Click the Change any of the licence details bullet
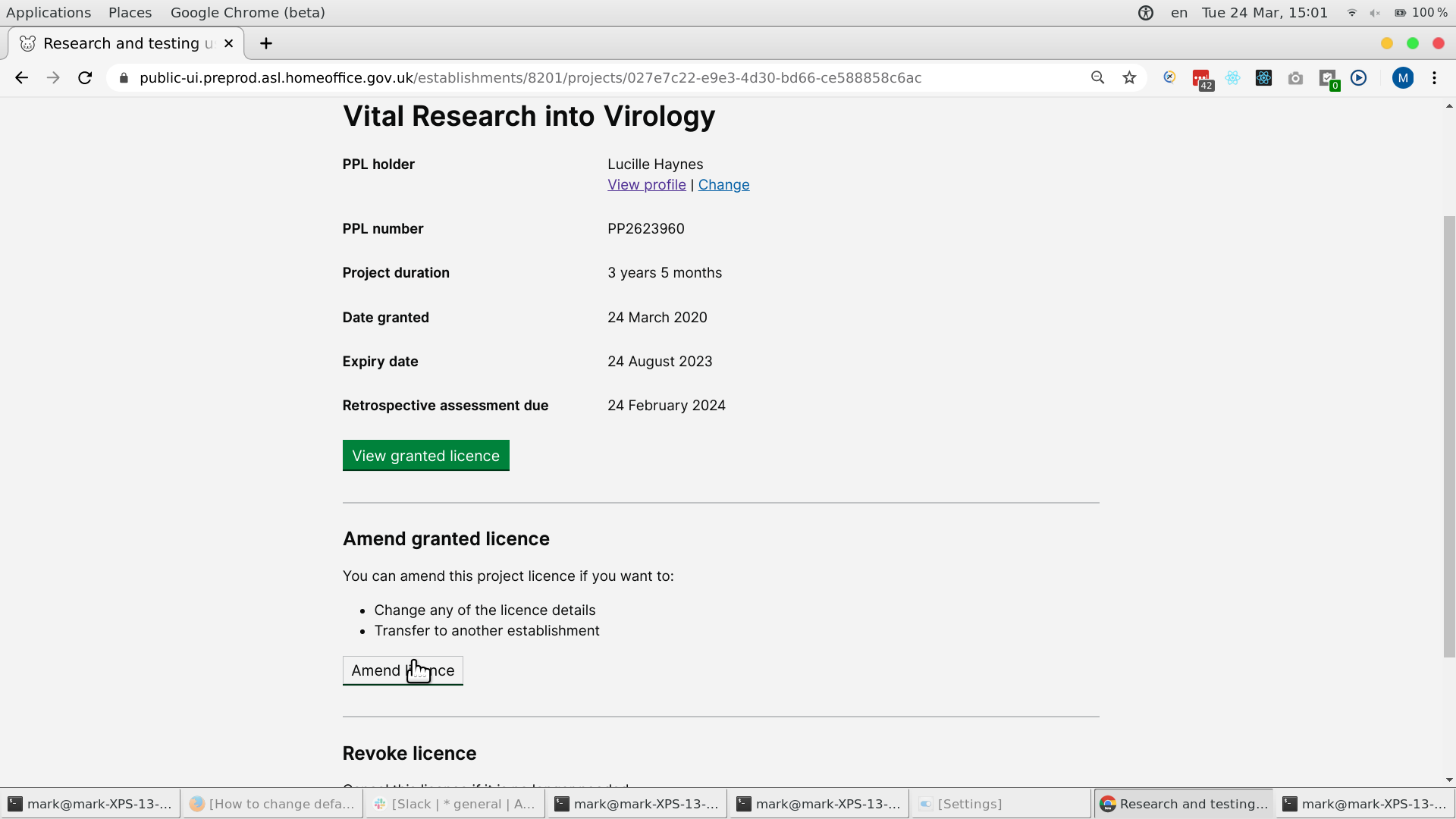Image resolution: width=1456 pixels, height=819 pixels. [x=485, y=610]
